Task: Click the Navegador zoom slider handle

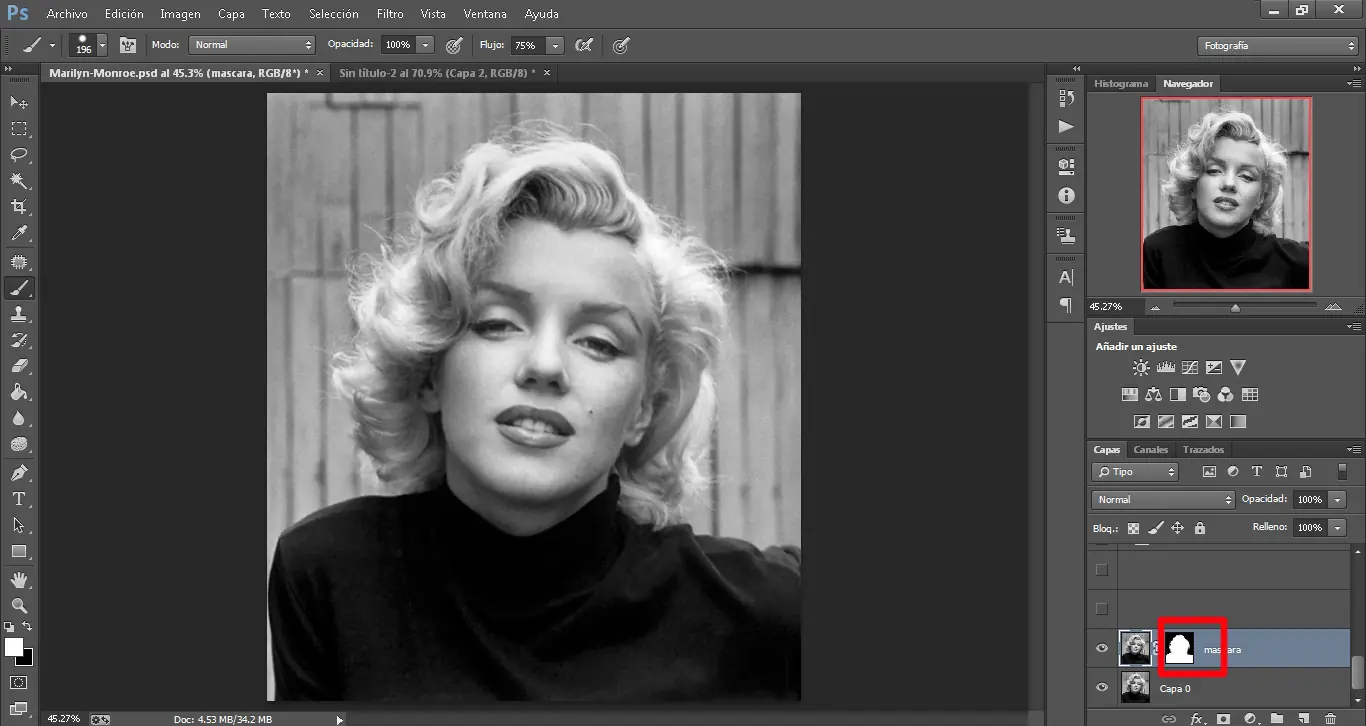Action: click(1236, 307)
